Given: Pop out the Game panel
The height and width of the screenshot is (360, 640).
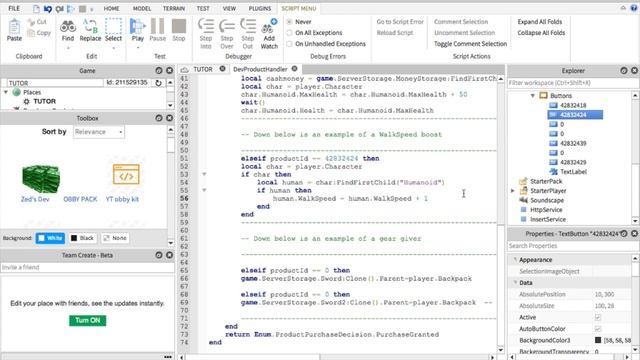Looking at the screenshot, I should (159, 71).
